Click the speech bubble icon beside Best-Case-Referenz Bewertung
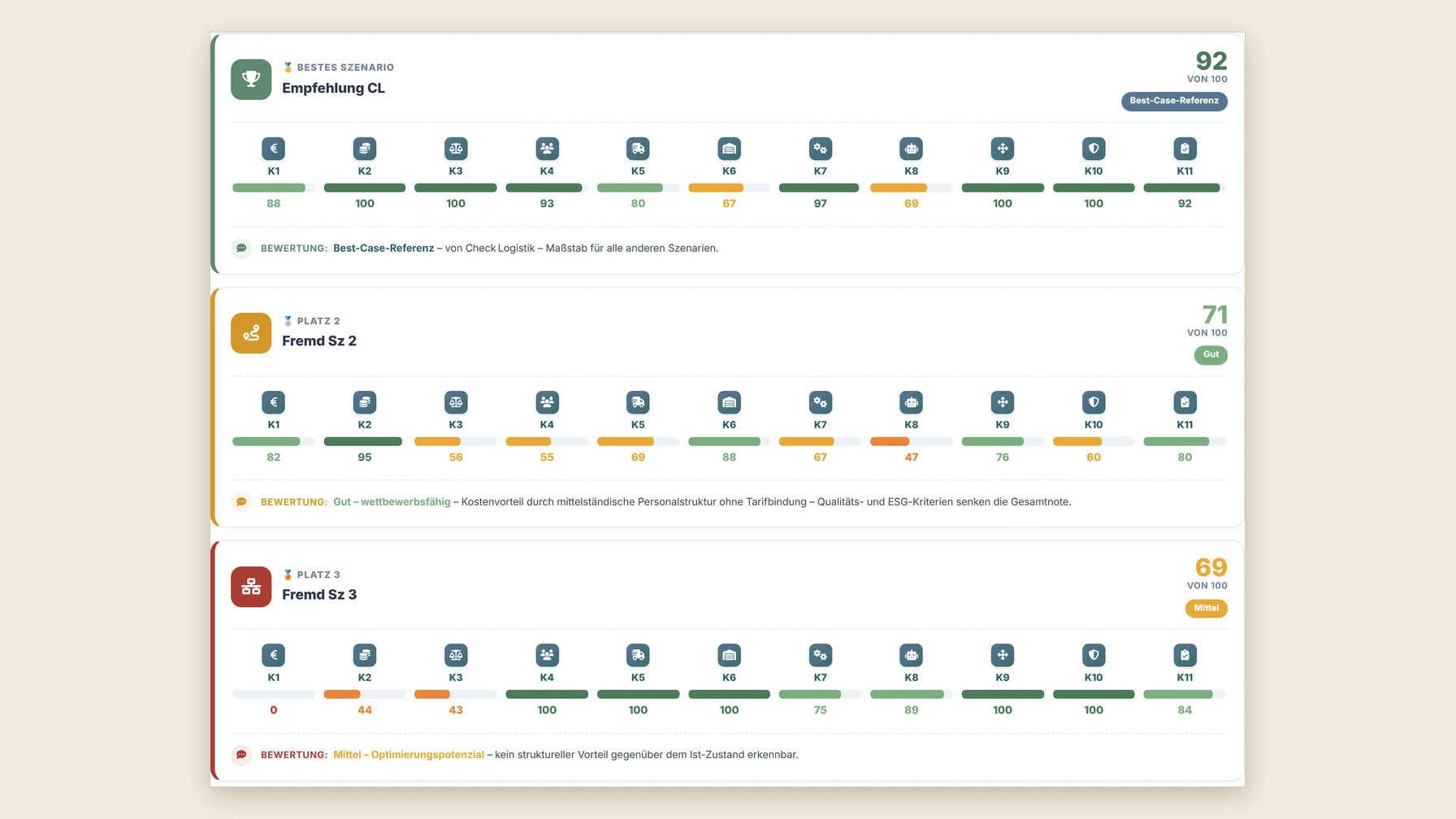 tap(241, 249)
